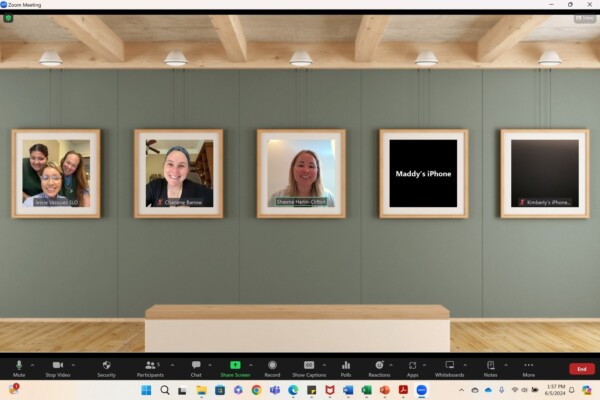Open the Chat panel

point(196,366)
